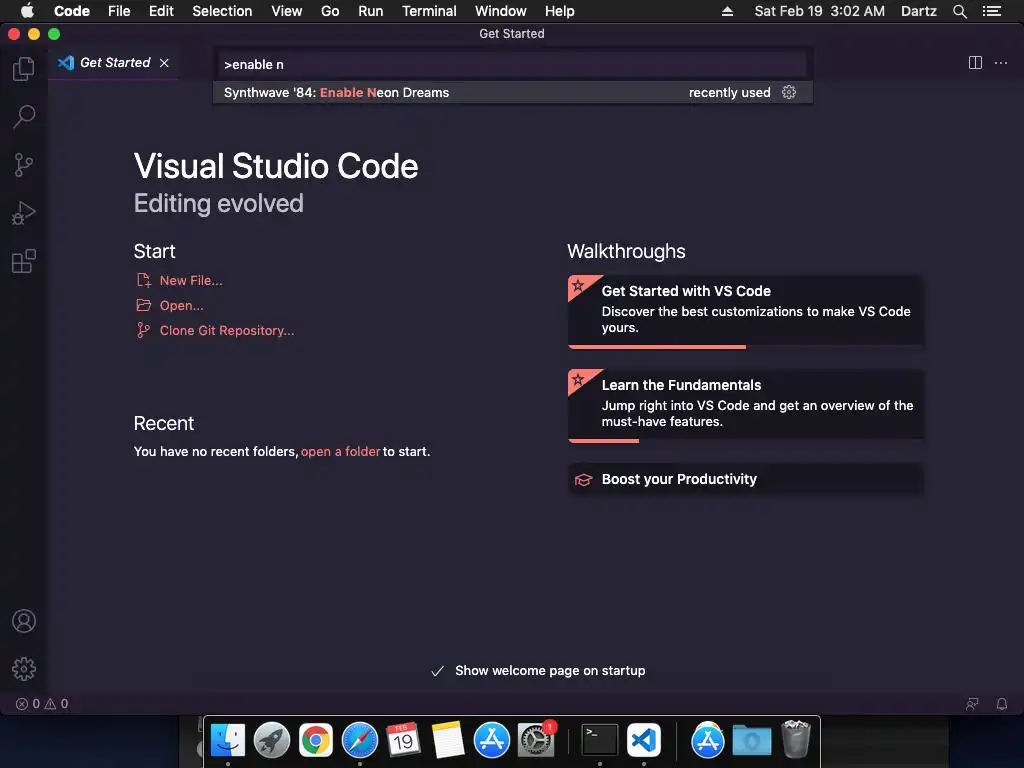Split the editor to the right
The image size is (1024, 768).
click(975, 63)
